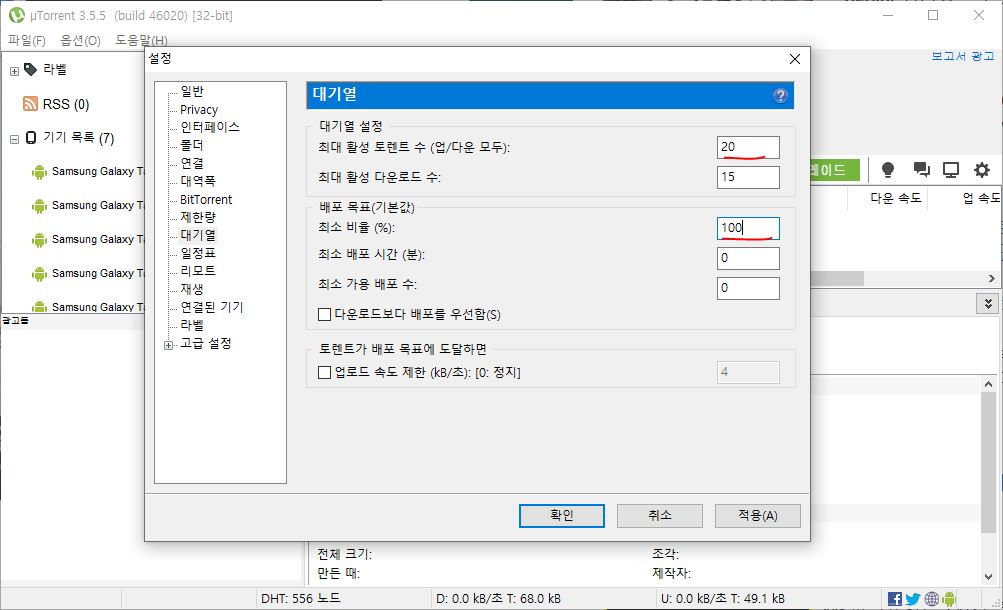The height and width of the screenshot is (610, 1003).
Task: Open the 파일(F) menu
Action: [27, 40]
